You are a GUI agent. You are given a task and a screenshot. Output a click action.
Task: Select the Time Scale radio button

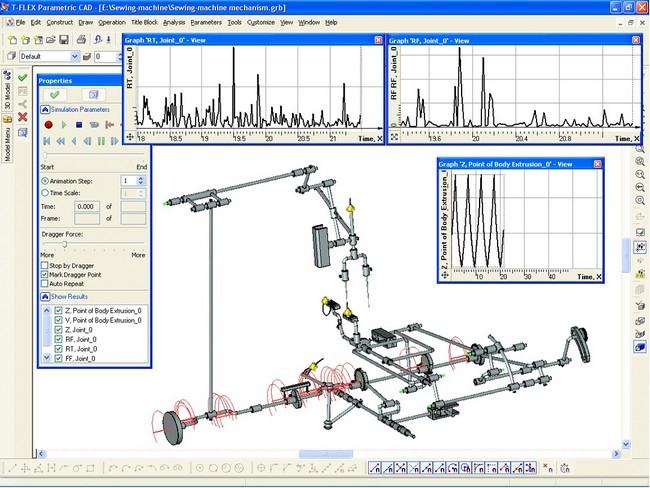44,192
